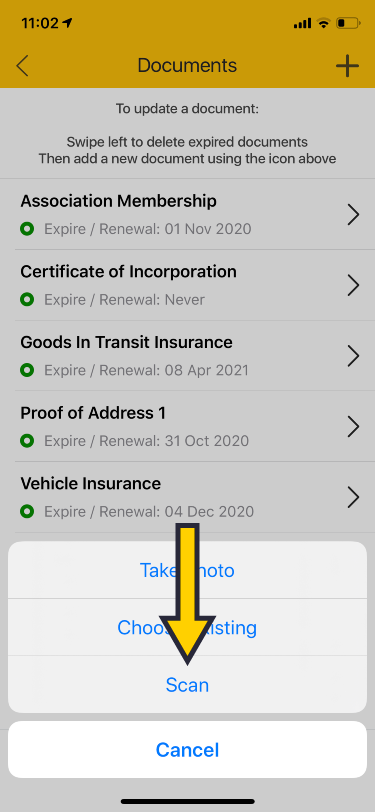Expand Proof of Address 1 chevron
The height and width of the screenshot is (812, 375).
[353, 427]
